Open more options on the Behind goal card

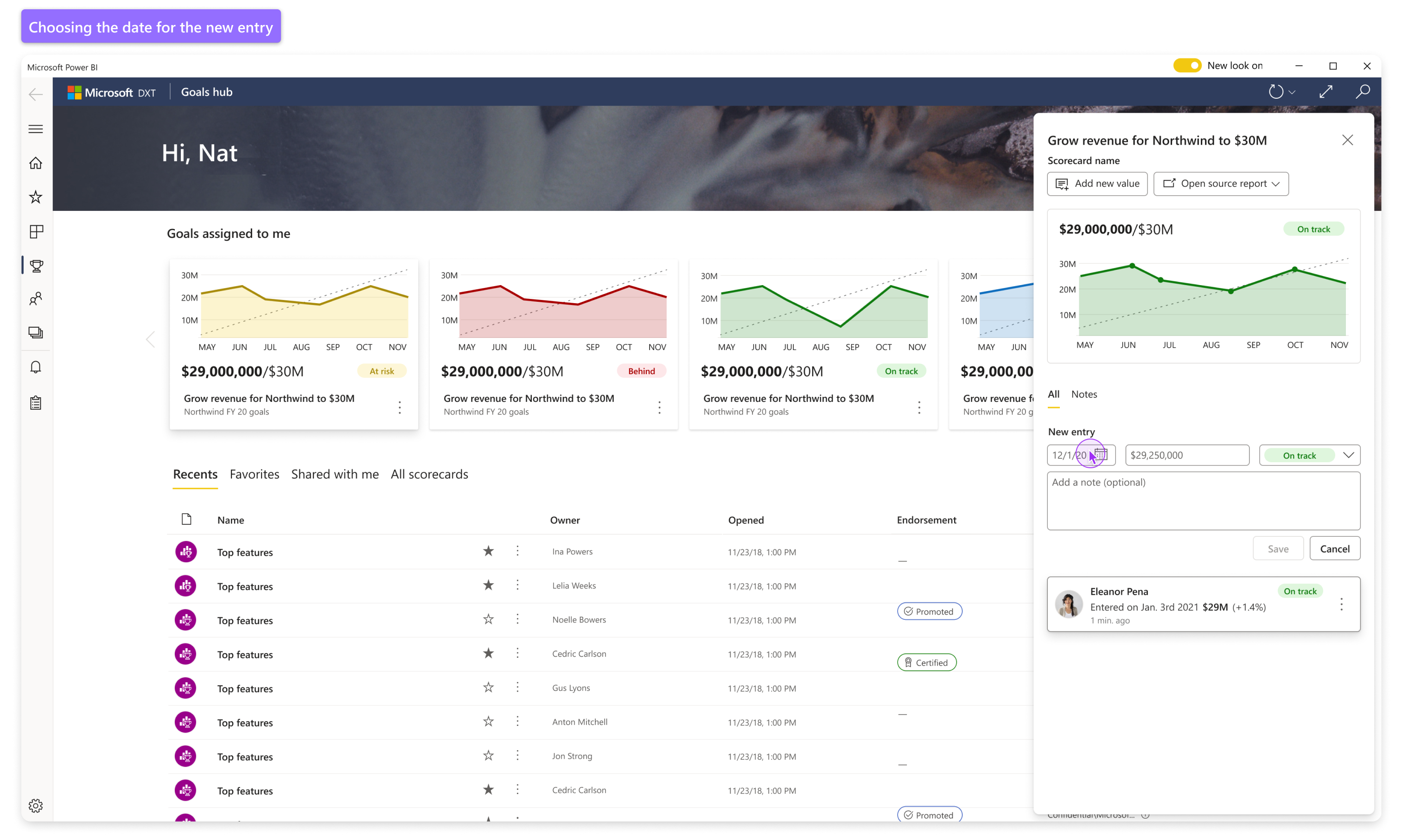[x=659, y=407]
